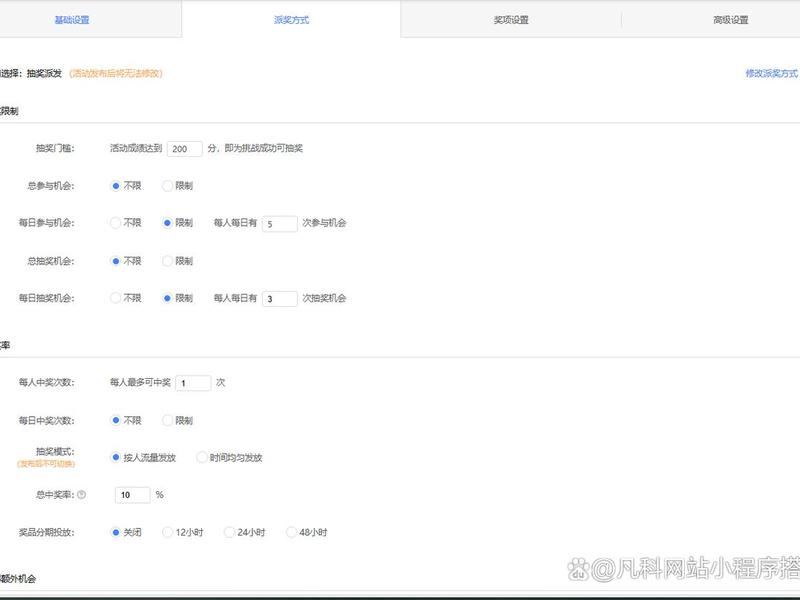Choose 不限 for 每日参与机会
This screenshot has height=600, width=800.
(116, 223)
